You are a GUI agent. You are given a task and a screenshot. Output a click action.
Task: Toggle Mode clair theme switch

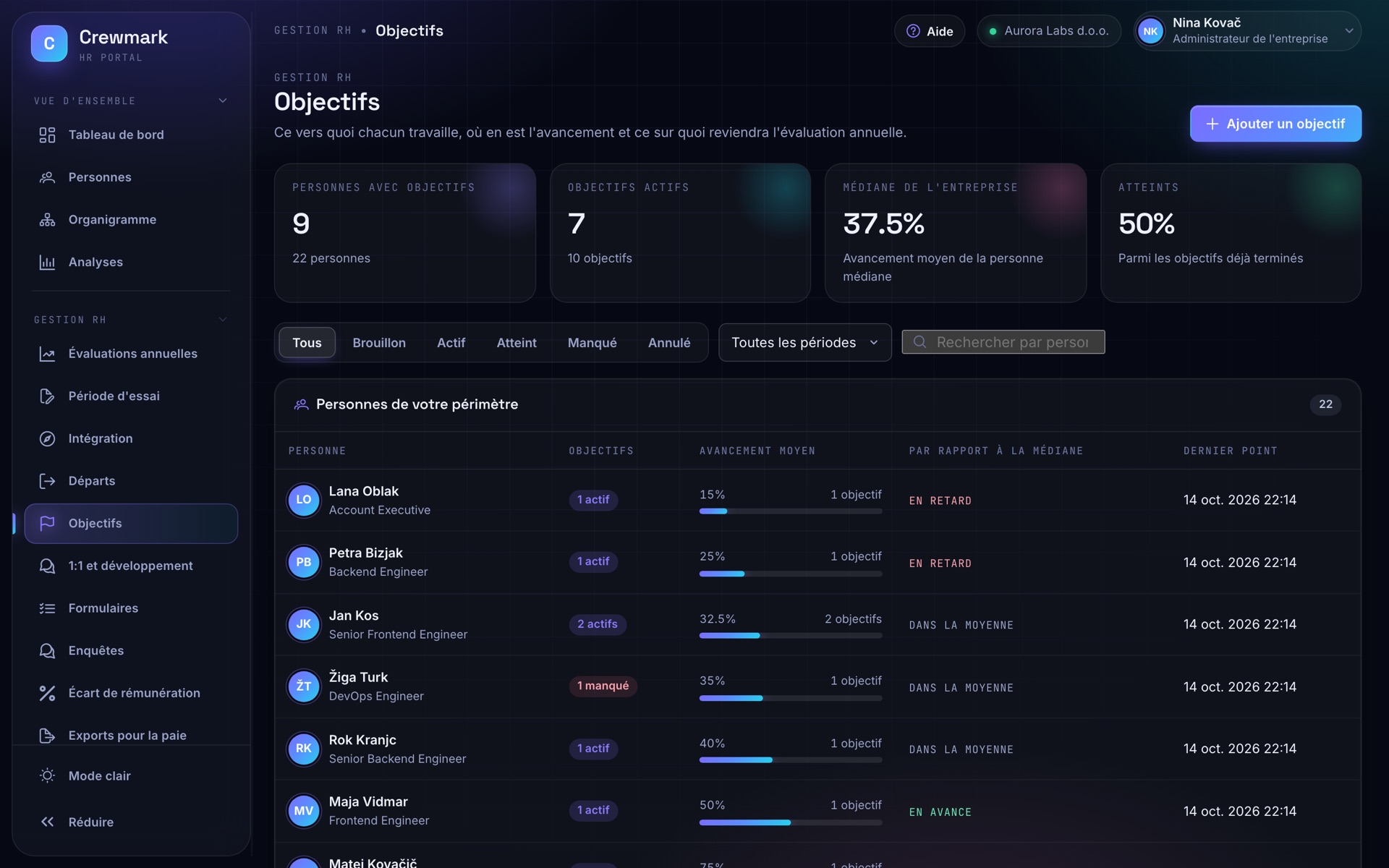[x=131, y=775]
